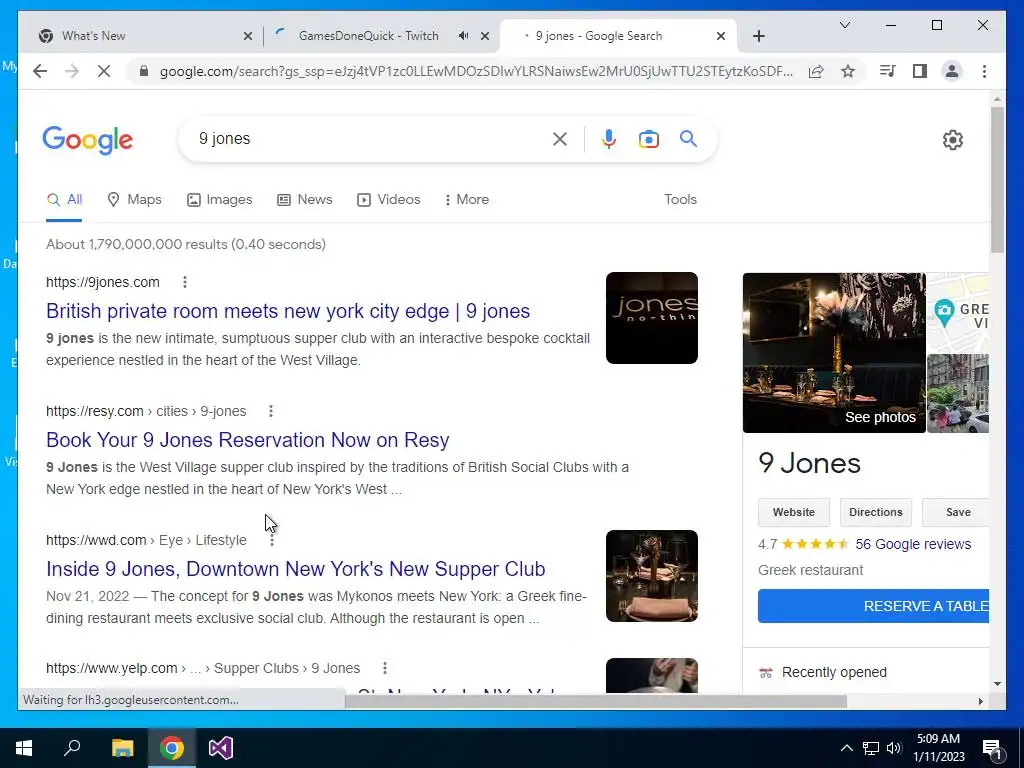Open network settings in tray
1024x768 pixels.
pos(871,748)
